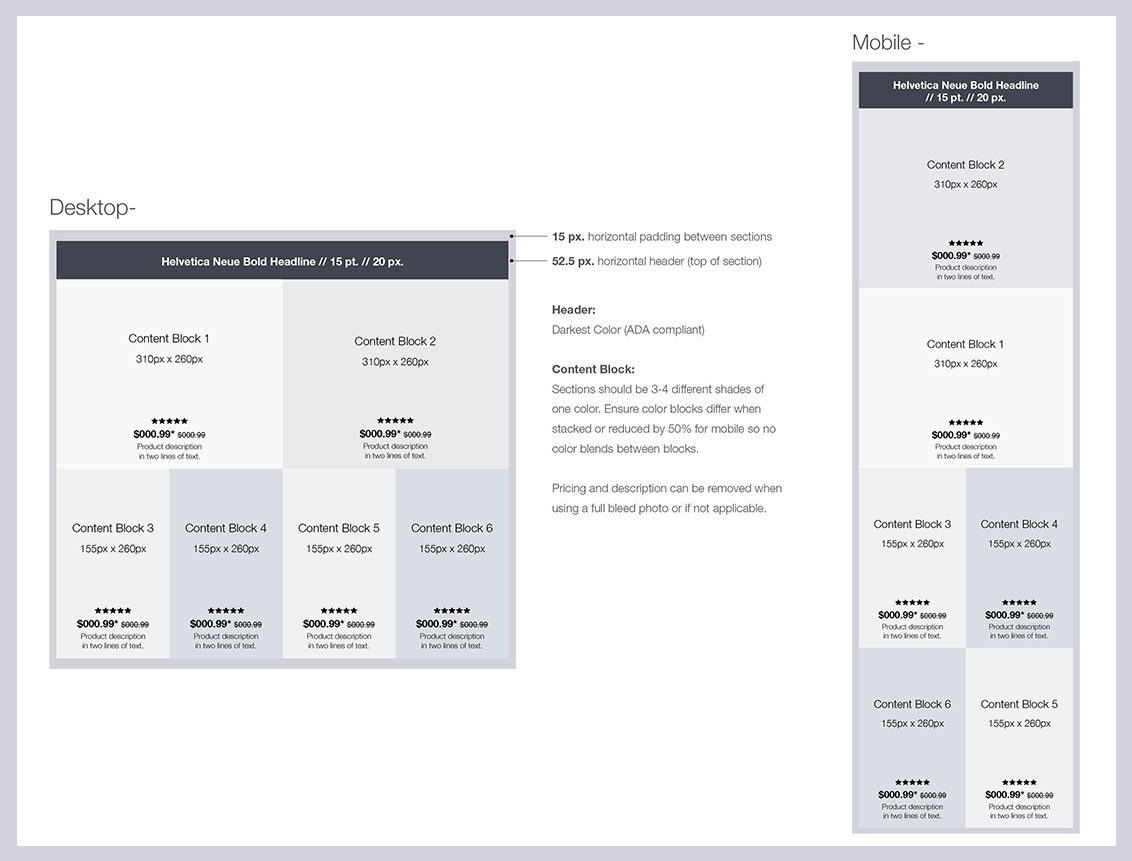This screenshot has height=861, width=1132.
Task: Click star rating in desktop Content Block 3
Action: point(113,611)
